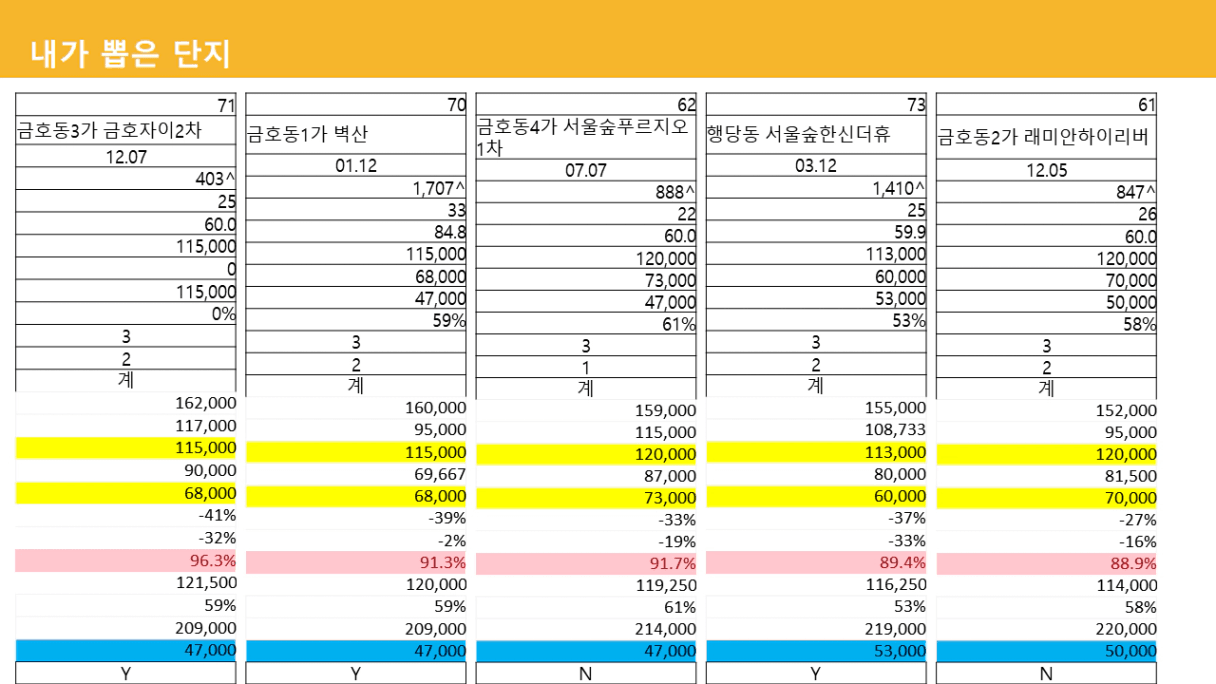Click the pink-highlighted 96.3% cell

pos(126,560)
